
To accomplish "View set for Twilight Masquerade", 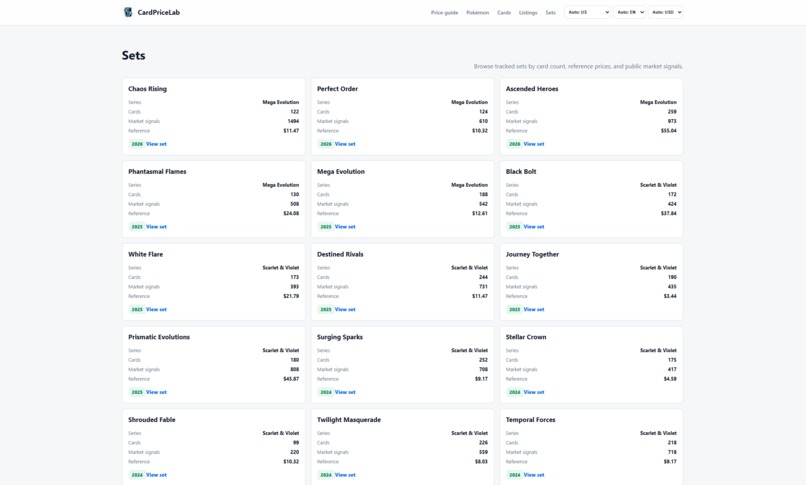I will [x=345, y=475].
